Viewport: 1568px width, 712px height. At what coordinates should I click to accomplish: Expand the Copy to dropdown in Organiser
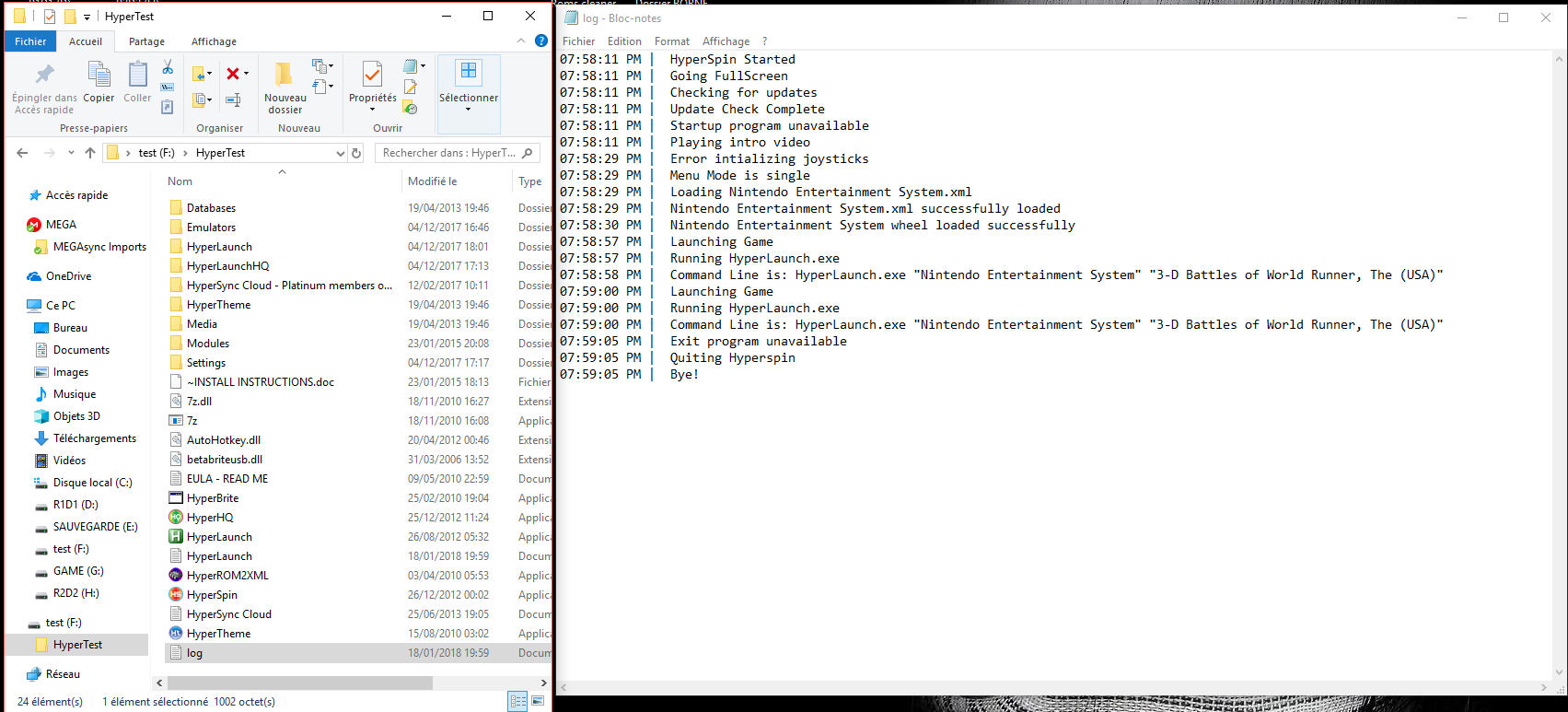(211, 100)
